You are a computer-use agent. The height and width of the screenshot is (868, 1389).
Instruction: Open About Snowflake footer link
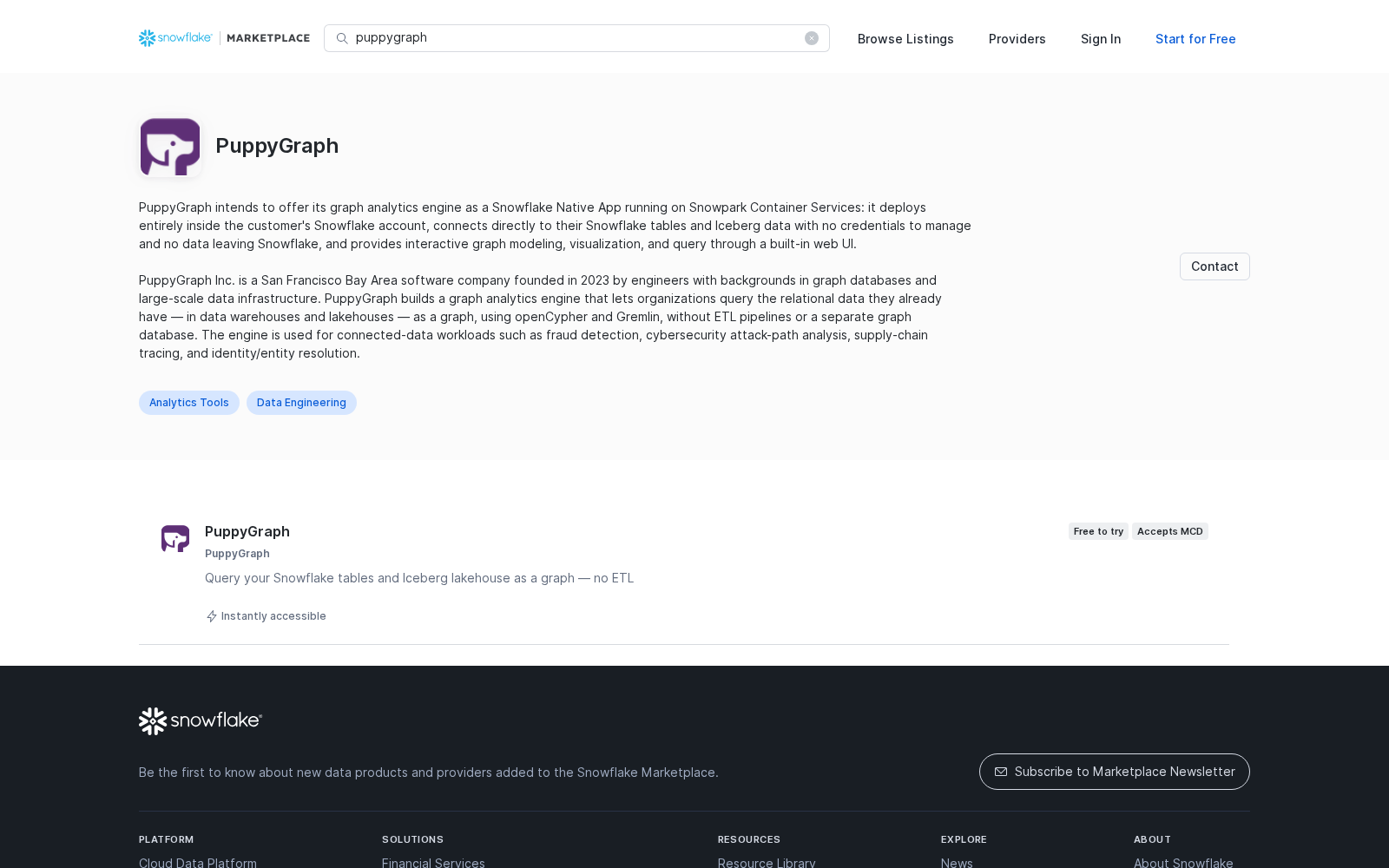tap(1183, 863)
